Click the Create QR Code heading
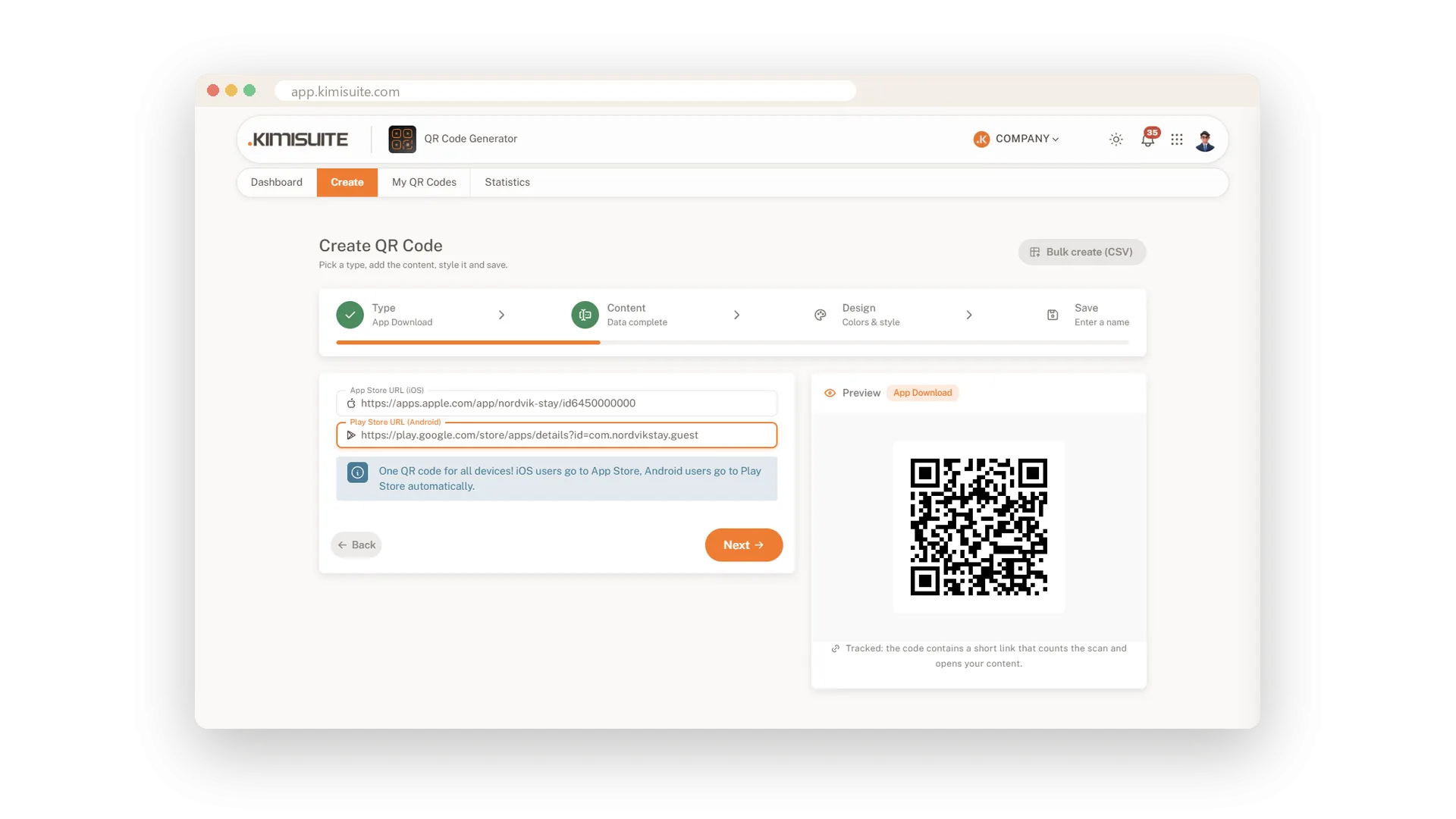Screen dimensions: 1456x819 click(x=381, y=246)
